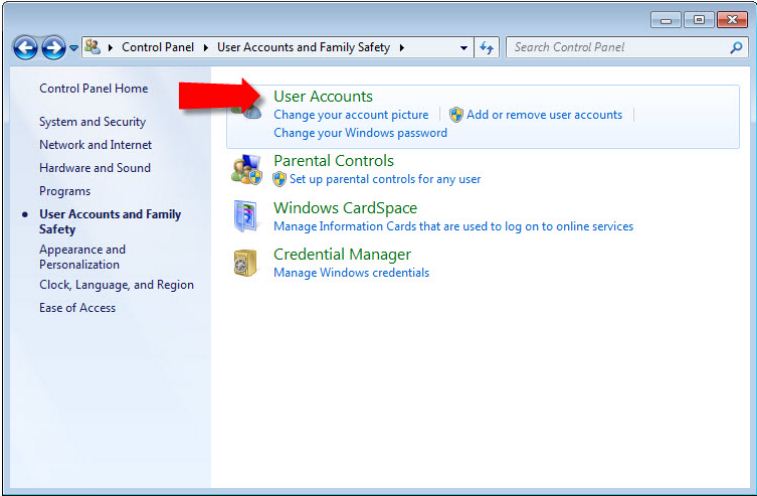This screenshot has width=757, height=496.
Task: Go to Control Panel Home
Action: pyautogui.click(x=94, y=88)
